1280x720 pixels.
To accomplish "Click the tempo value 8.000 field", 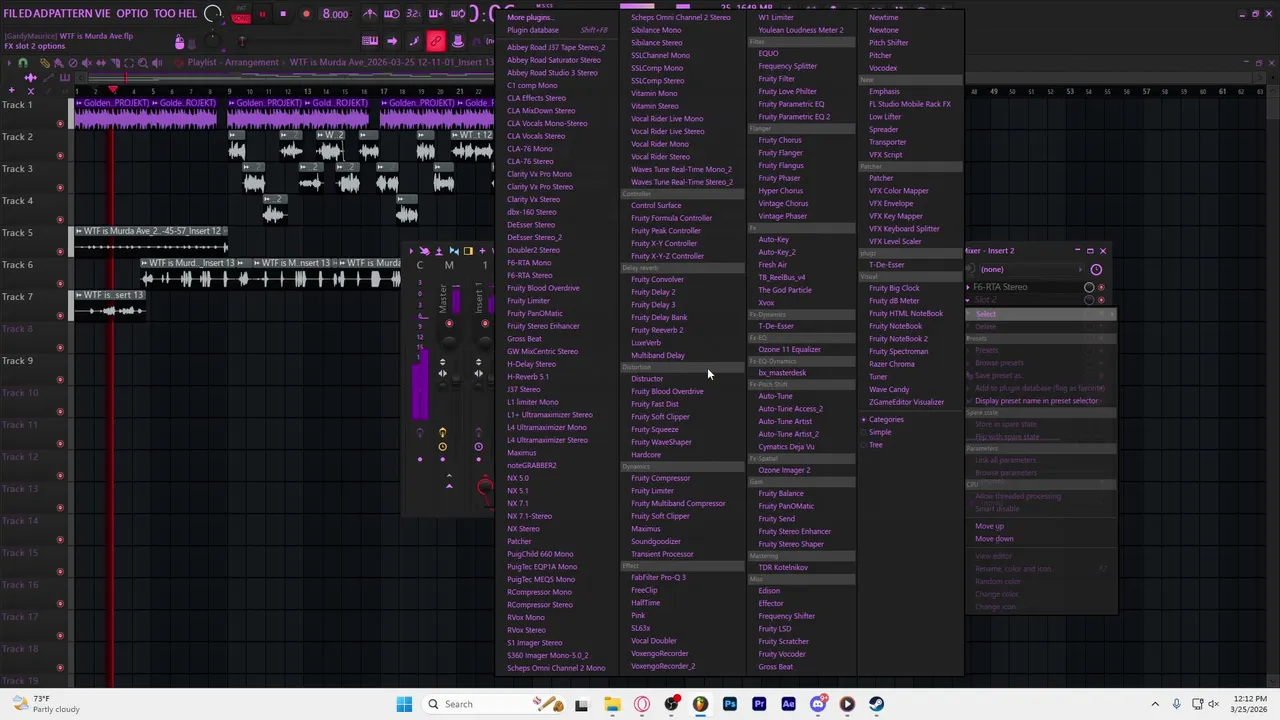I will [x=335, y=15].
